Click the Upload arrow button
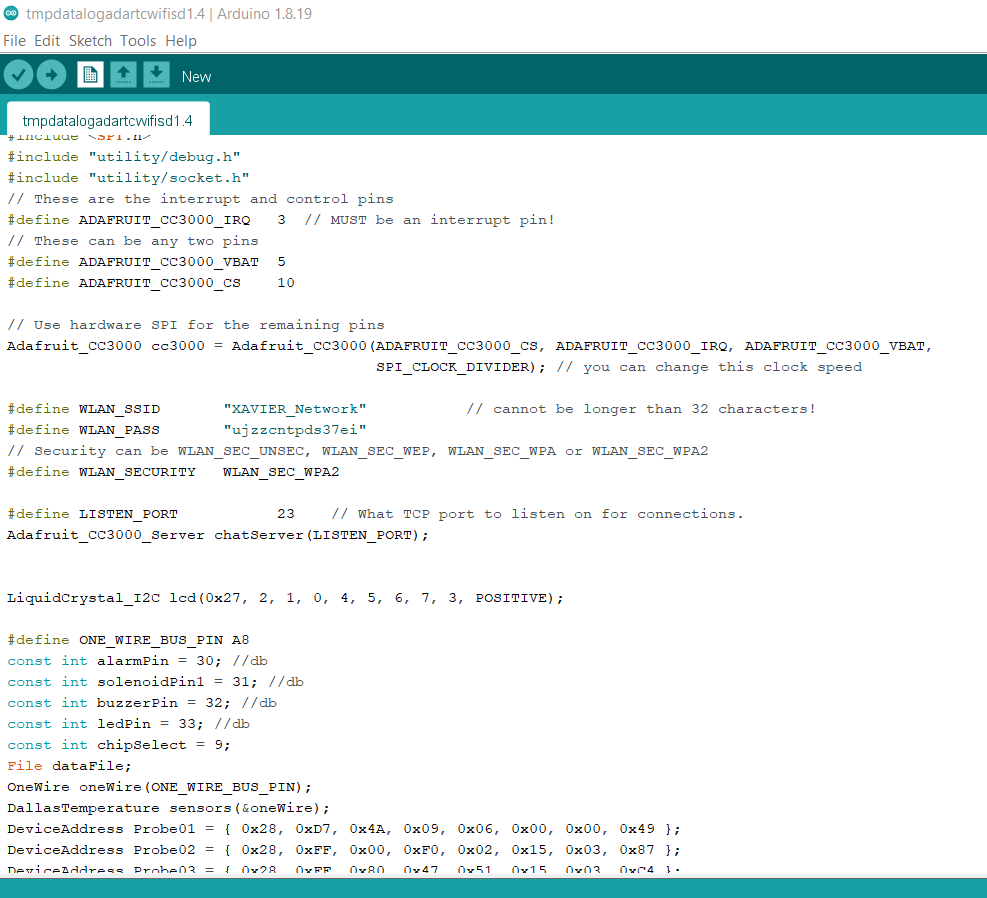This screenshot has width=987, height=898. (x=52, y=75)
